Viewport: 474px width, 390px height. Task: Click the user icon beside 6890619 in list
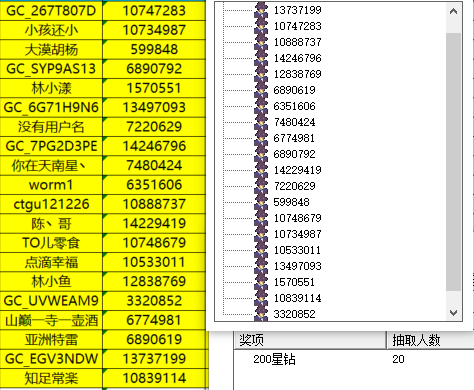261,90
